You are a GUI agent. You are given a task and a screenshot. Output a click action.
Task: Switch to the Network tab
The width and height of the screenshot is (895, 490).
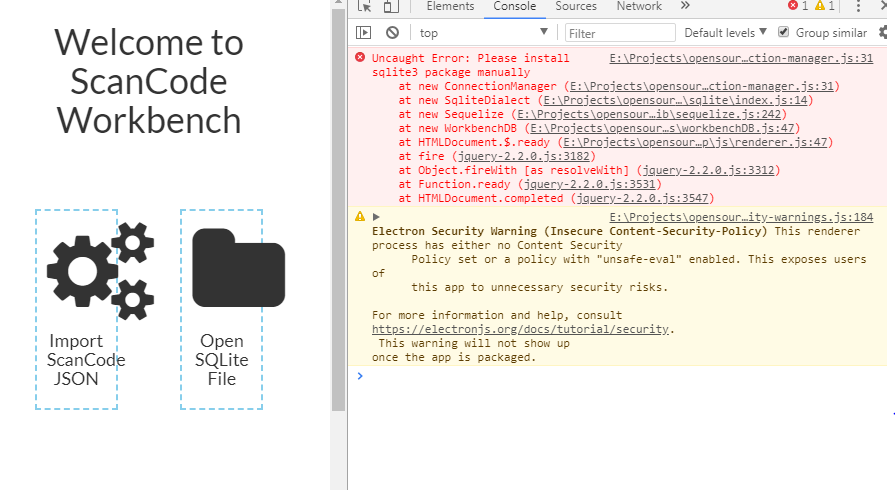coord(639,6)
